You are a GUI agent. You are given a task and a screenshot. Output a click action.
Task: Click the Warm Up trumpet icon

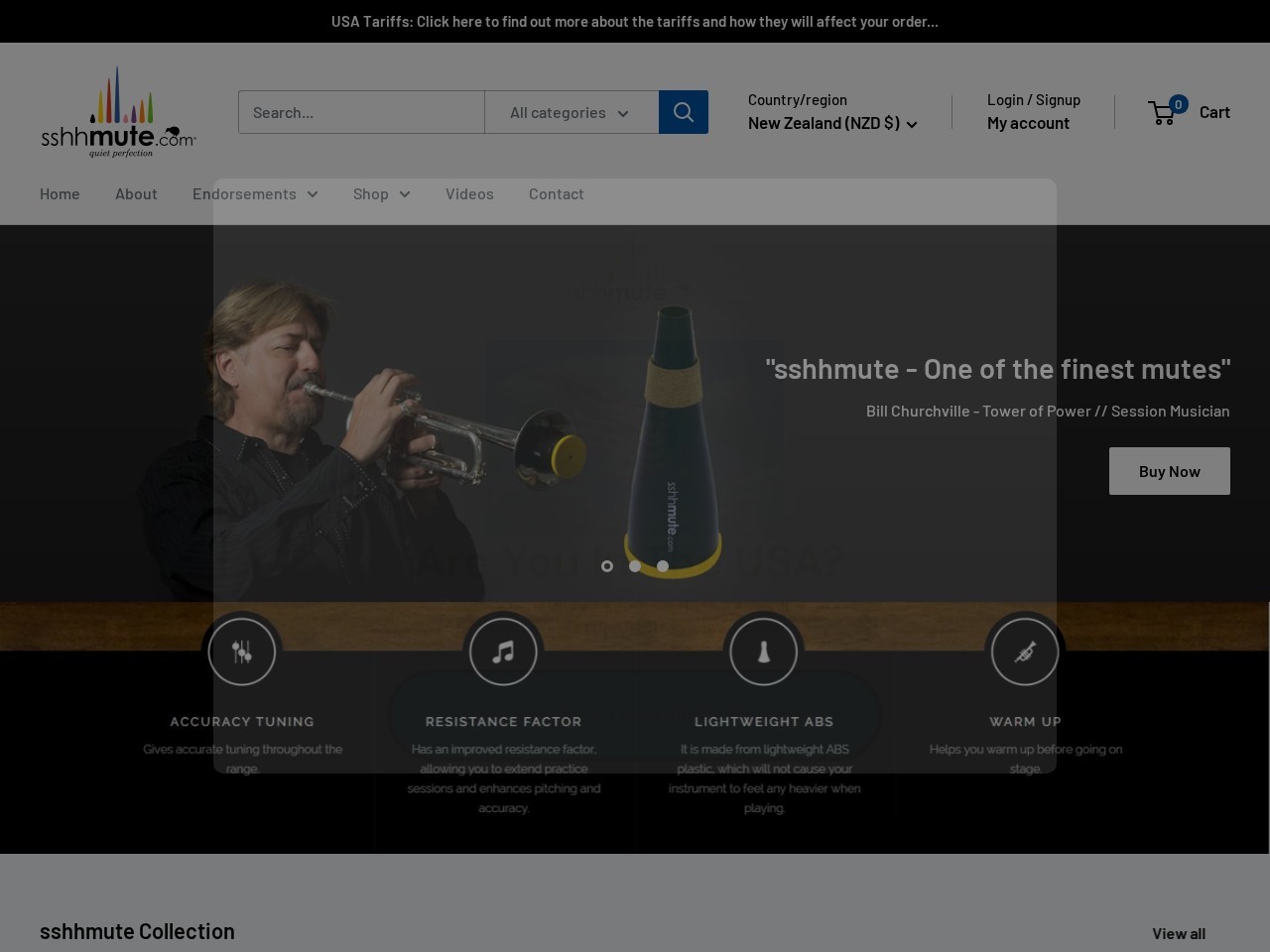tap(1025, 652)
